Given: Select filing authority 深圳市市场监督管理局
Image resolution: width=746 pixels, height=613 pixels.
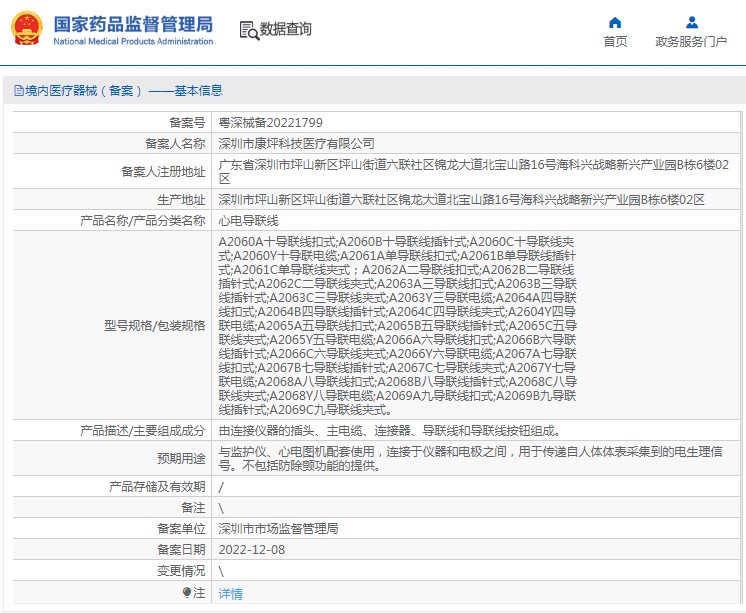Looking at the screenshot, I should point(278,529).
